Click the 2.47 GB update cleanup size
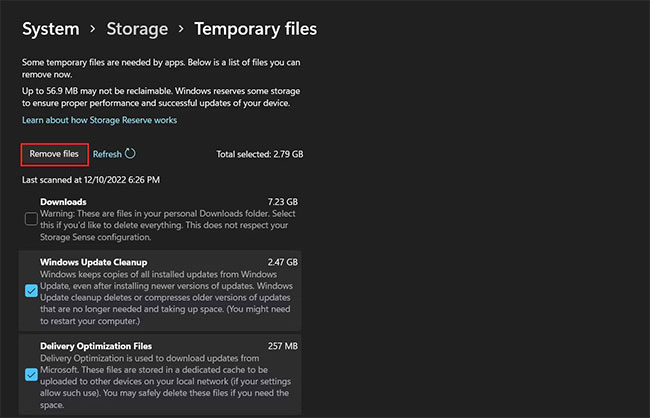 (x=283, y=262)
